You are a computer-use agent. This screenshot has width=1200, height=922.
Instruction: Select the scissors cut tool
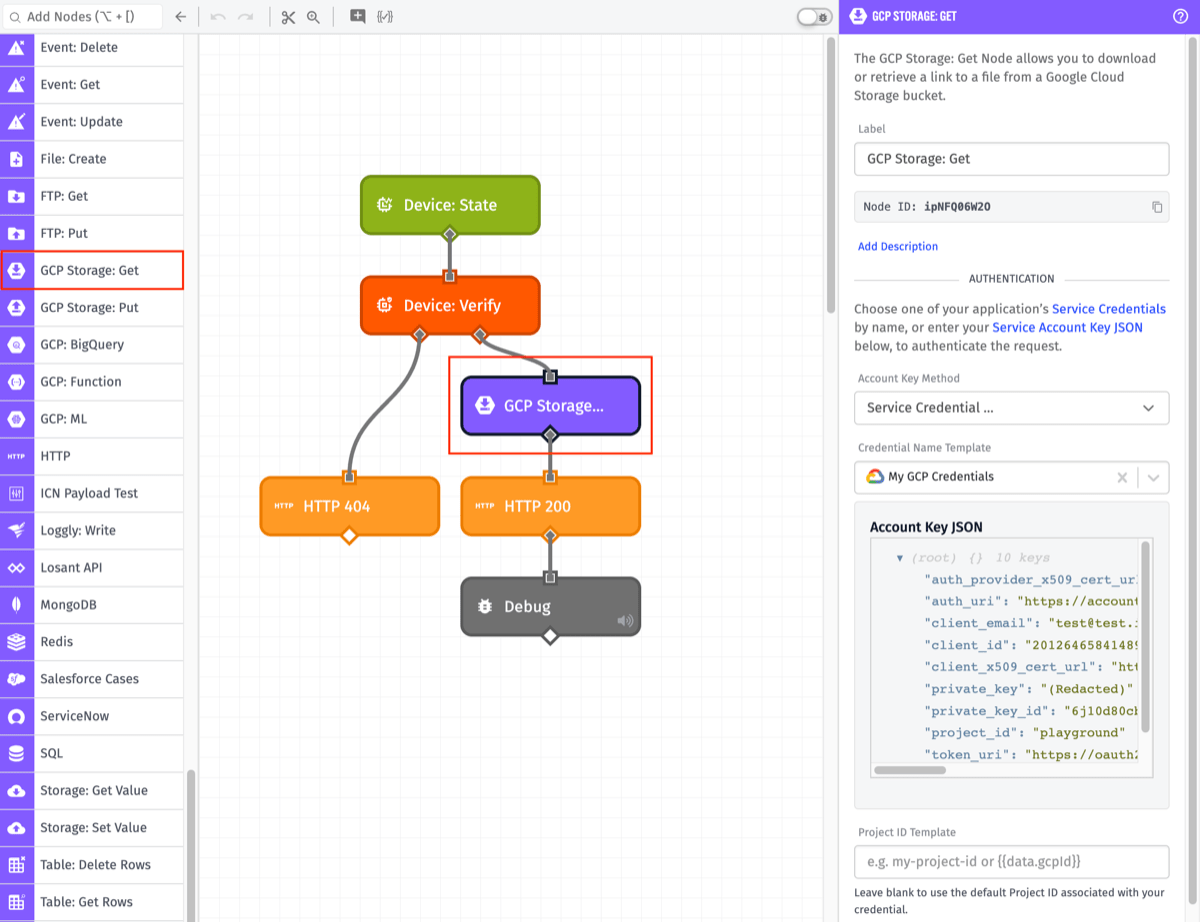click(288, 17)
